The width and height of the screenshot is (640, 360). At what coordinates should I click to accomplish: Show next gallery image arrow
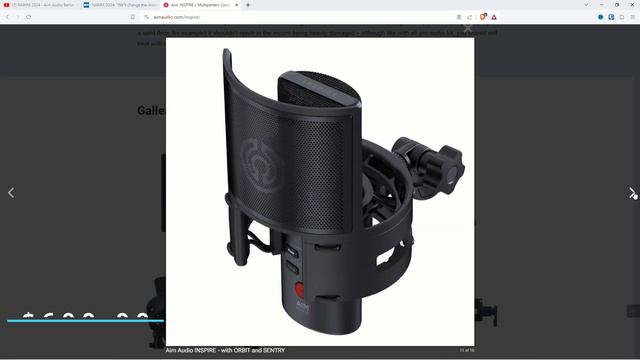click(631, 193)
